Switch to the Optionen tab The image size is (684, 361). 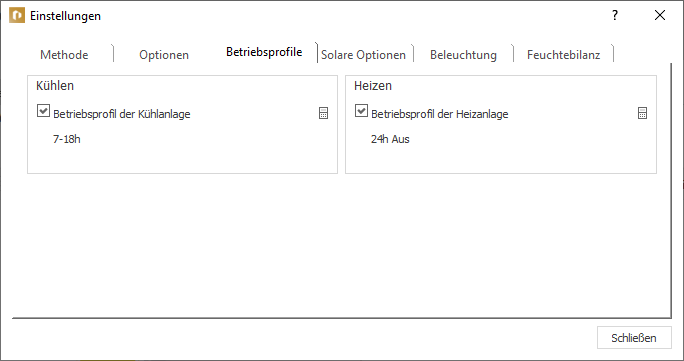coord(164,54)
